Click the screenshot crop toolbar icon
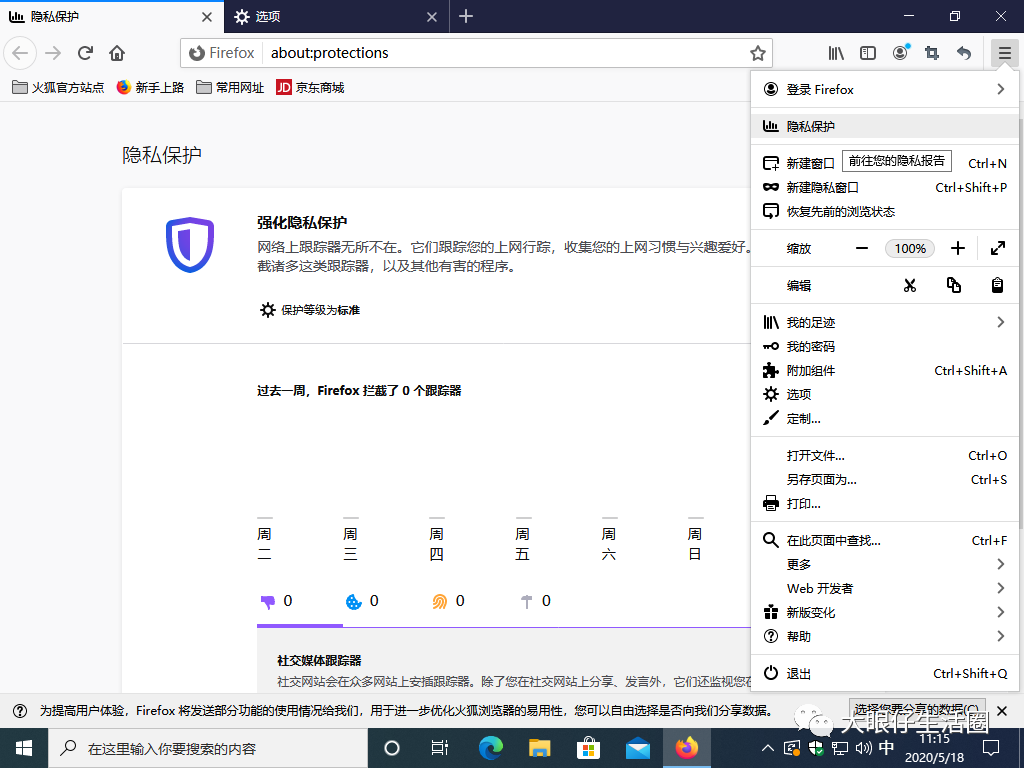Viewport: 1024px width, 768px height. point(932,53)
